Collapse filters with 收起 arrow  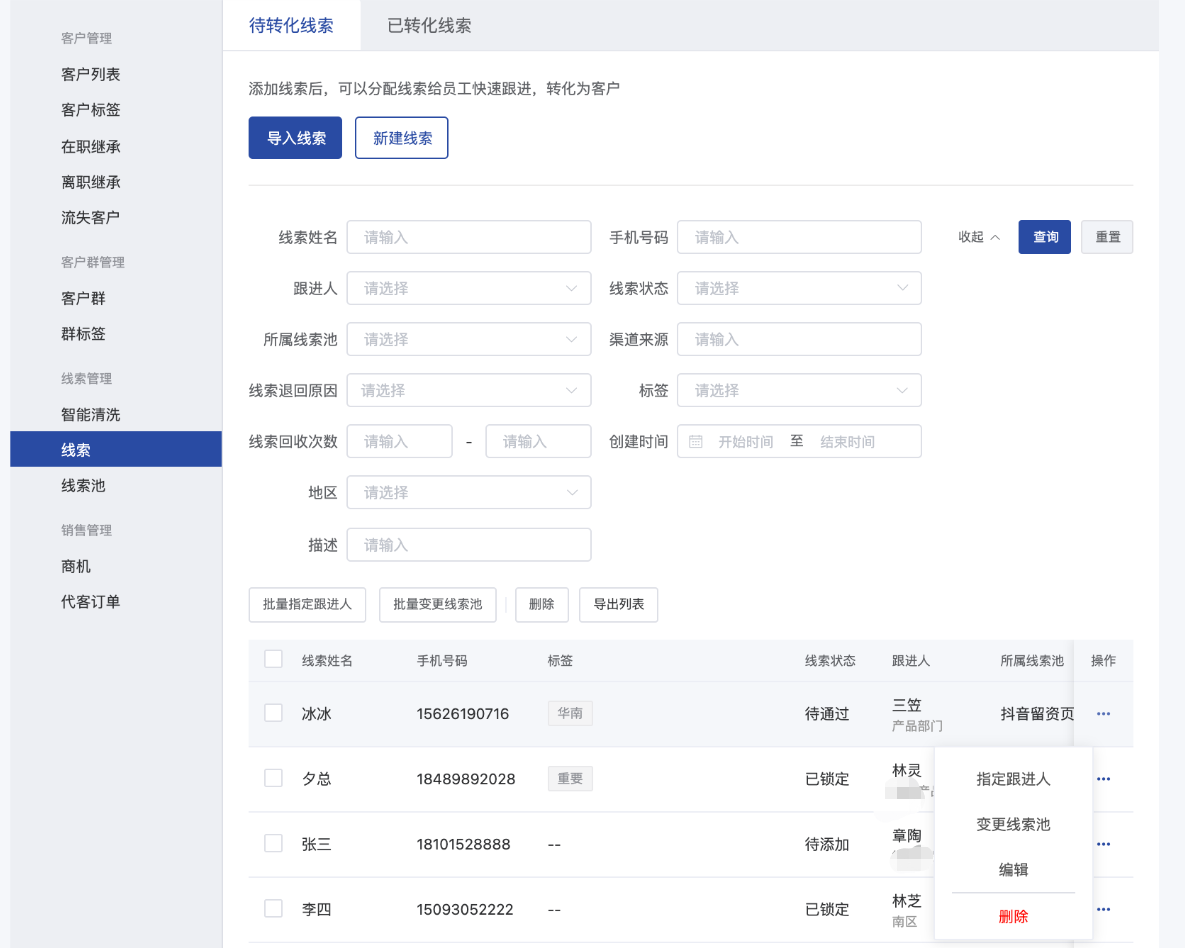pyautogui.click(x=979, y=237)
